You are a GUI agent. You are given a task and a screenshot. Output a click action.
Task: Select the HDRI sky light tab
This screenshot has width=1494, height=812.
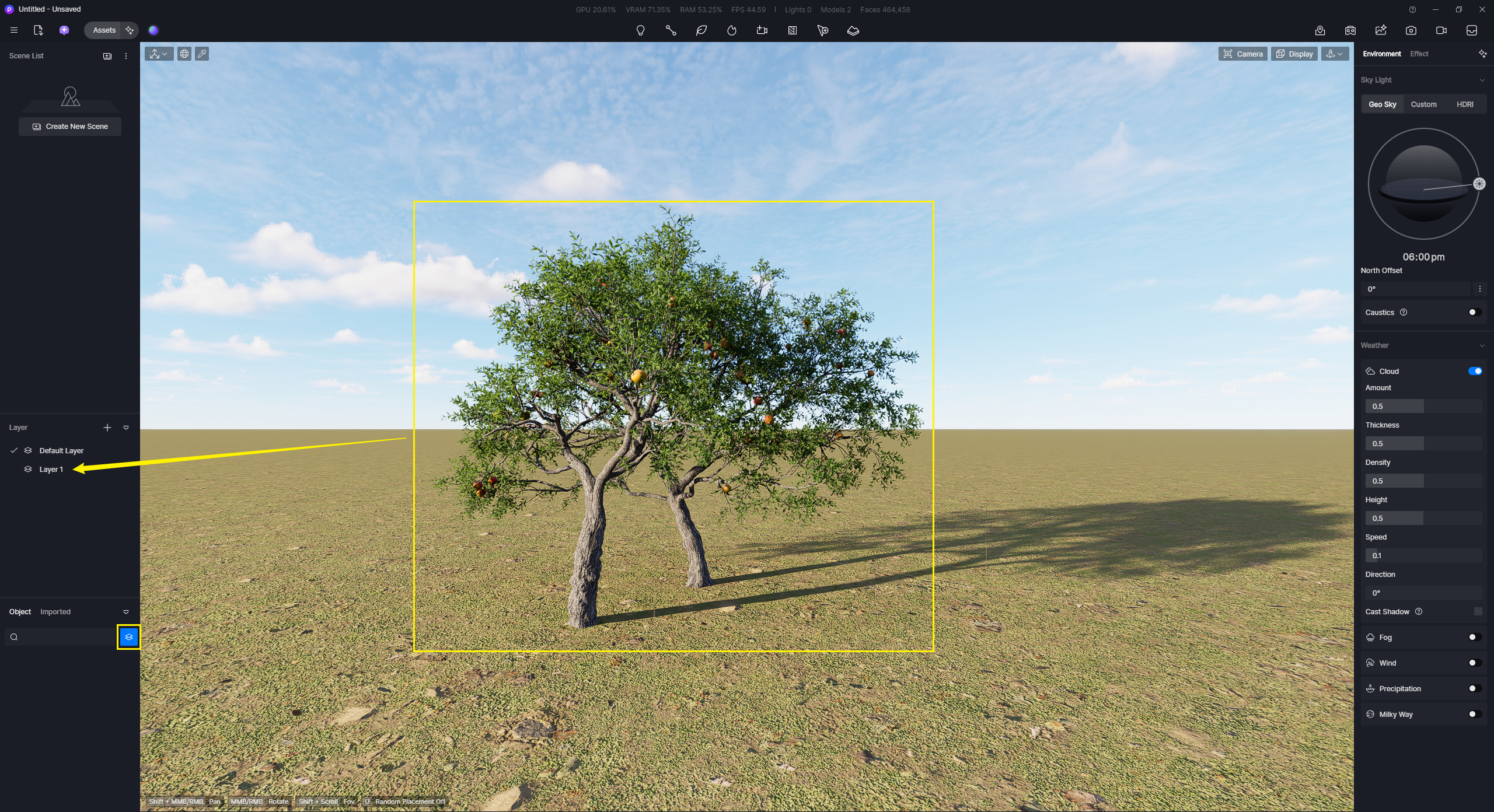click(x=1464, y=104)
